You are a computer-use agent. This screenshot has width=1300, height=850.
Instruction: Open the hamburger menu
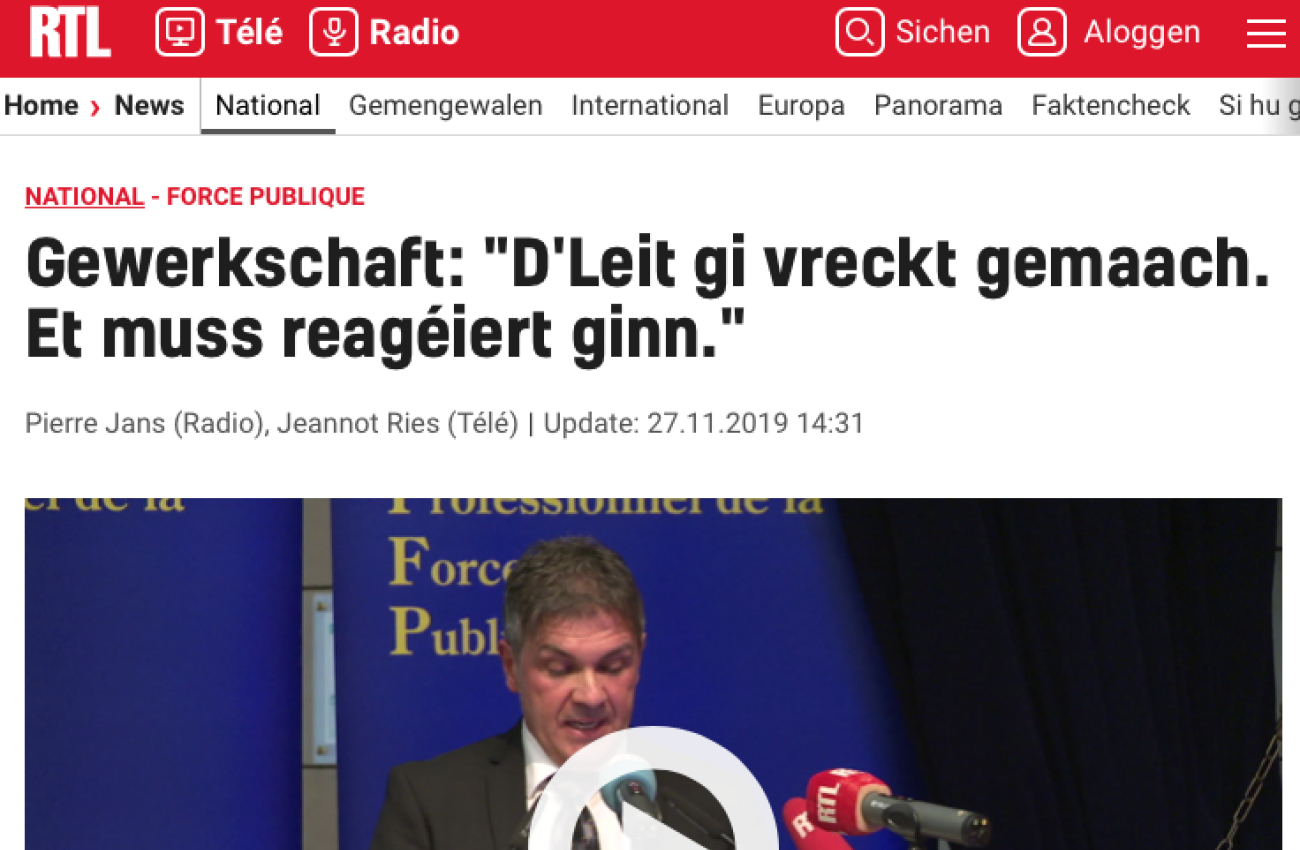point(1266,34)
